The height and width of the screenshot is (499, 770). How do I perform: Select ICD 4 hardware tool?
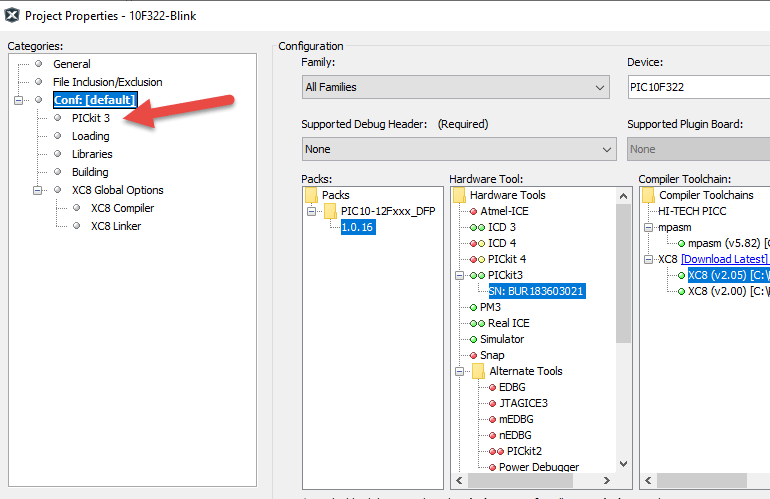click(502, 243)
